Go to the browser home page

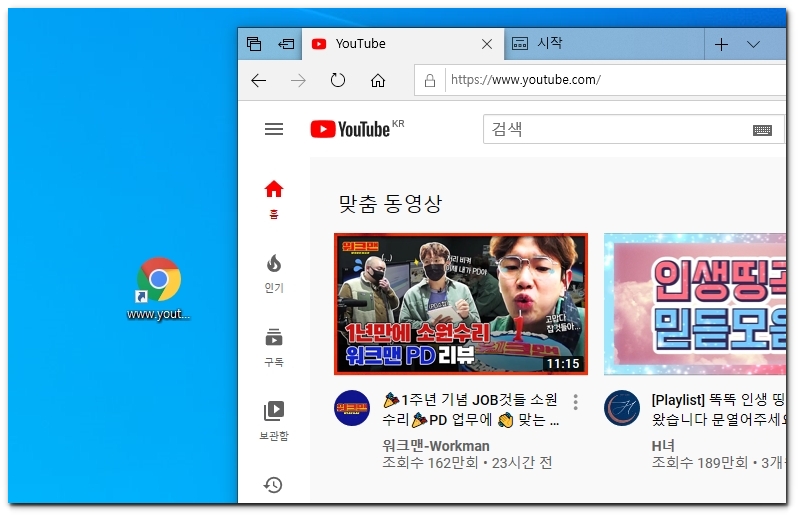coord(378,80)
